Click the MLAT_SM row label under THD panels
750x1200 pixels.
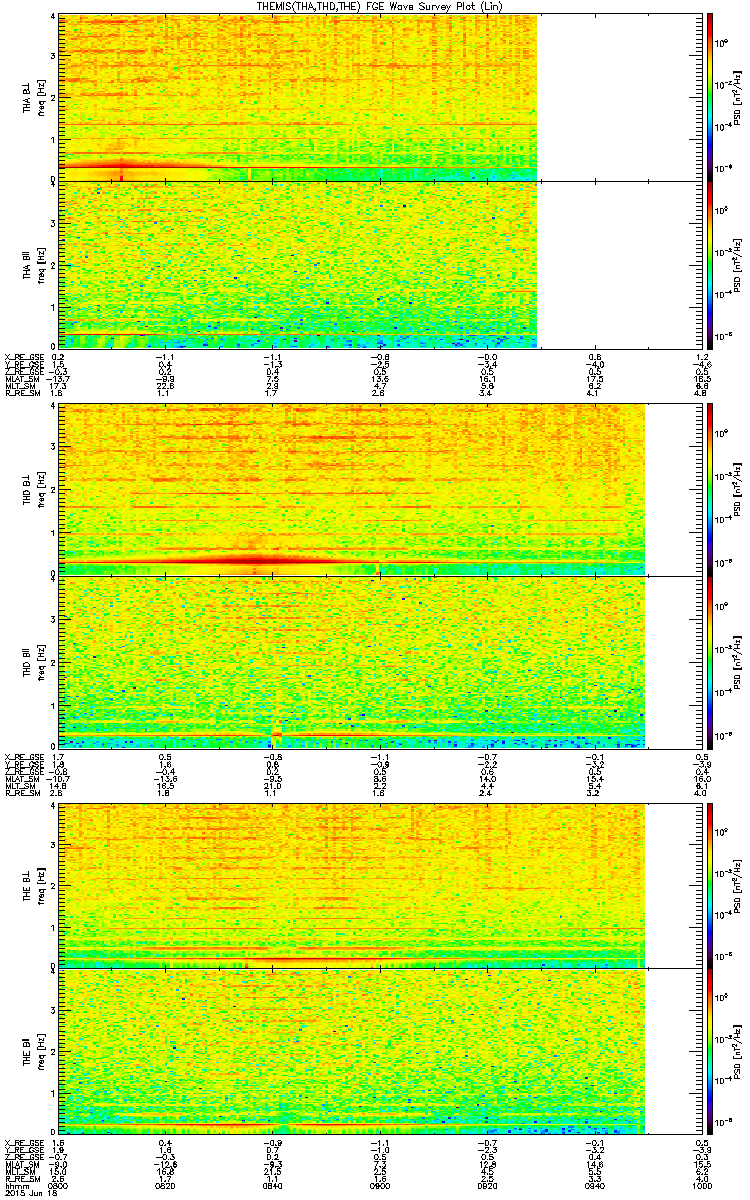tap(22, 777)
